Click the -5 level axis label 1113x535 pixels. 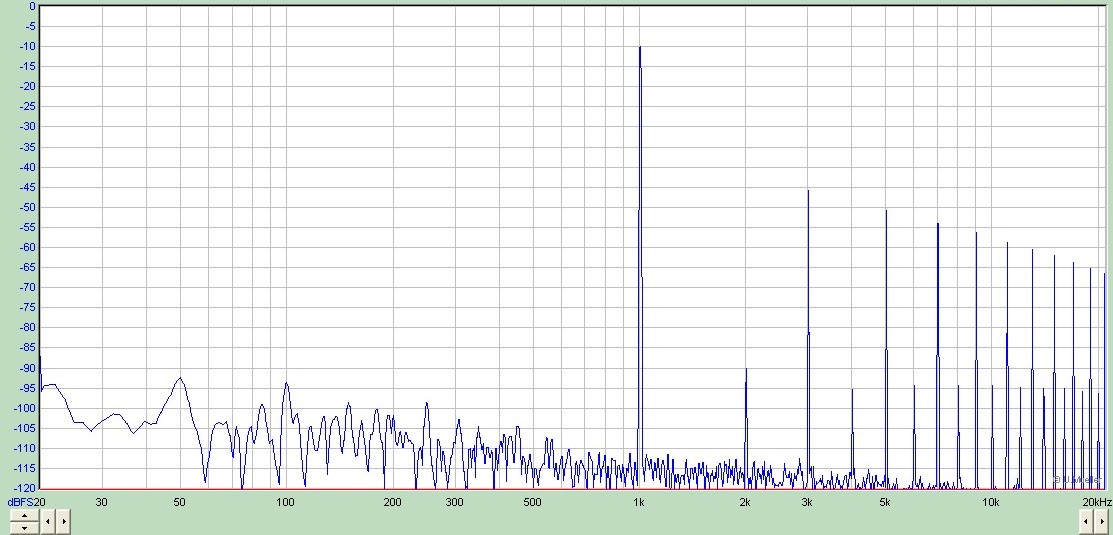click(29, 26)
